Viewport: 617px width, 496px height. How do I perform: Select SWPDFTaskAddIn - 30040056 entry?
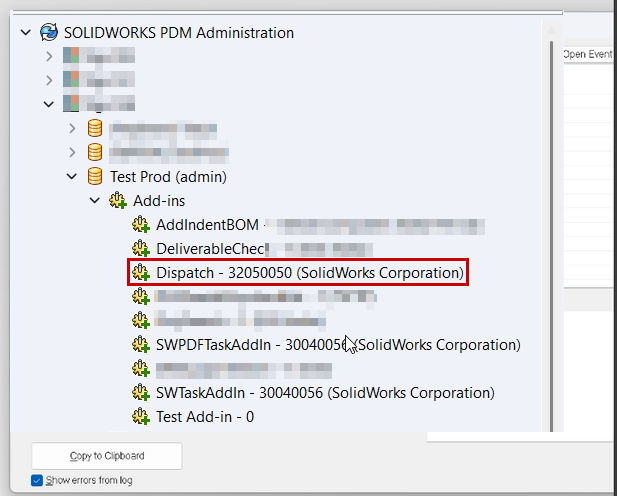(338, 345)
